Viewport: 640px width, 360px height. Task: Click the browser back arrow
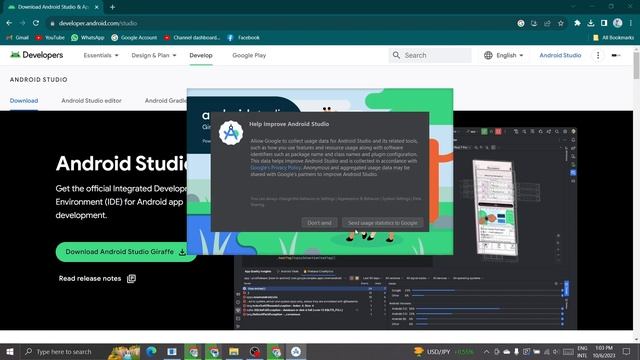click(9, 23)
